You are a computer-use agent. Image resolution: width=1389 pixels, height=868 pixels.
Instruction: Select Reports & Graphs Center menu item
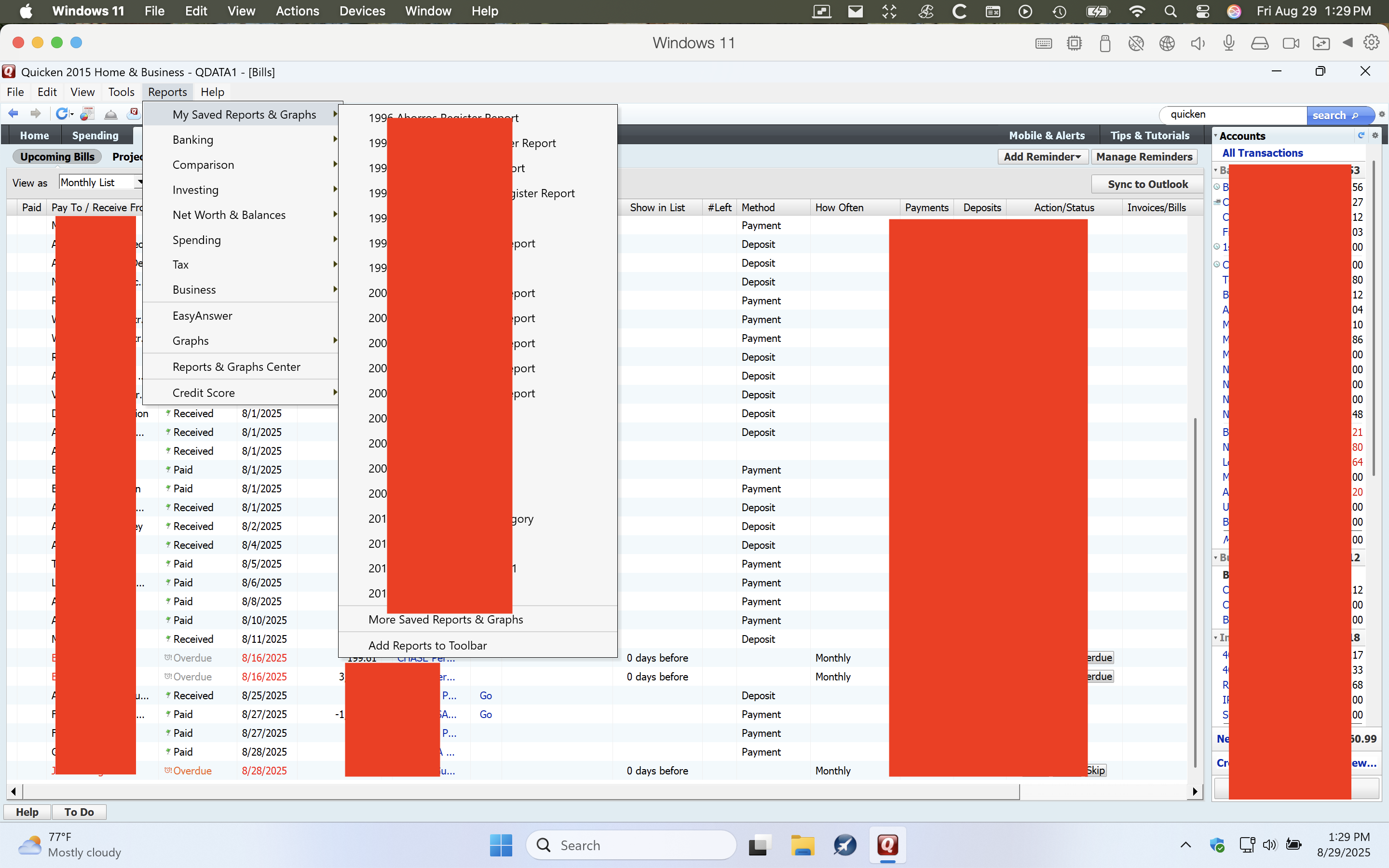(236, 367)
